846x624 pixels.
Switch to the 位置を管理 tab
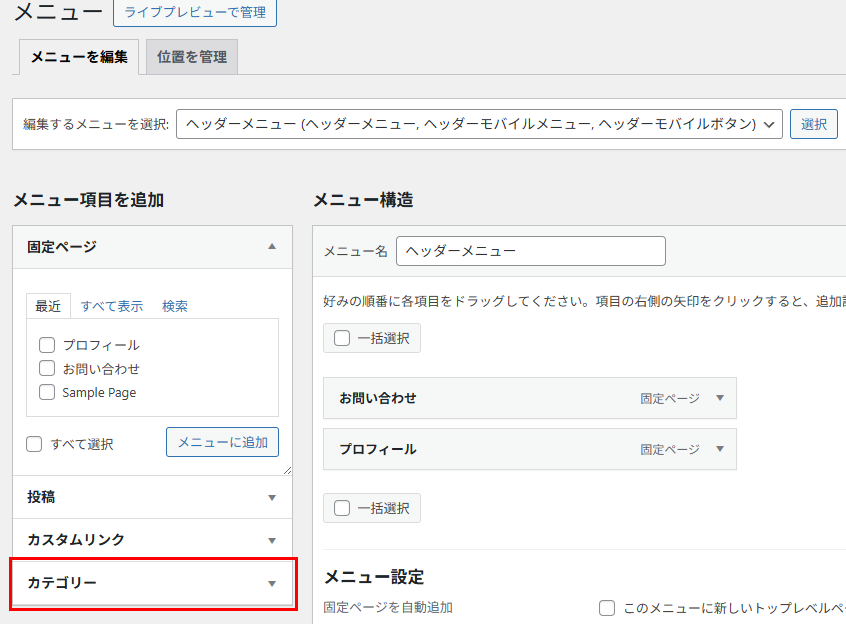[191, 57]
